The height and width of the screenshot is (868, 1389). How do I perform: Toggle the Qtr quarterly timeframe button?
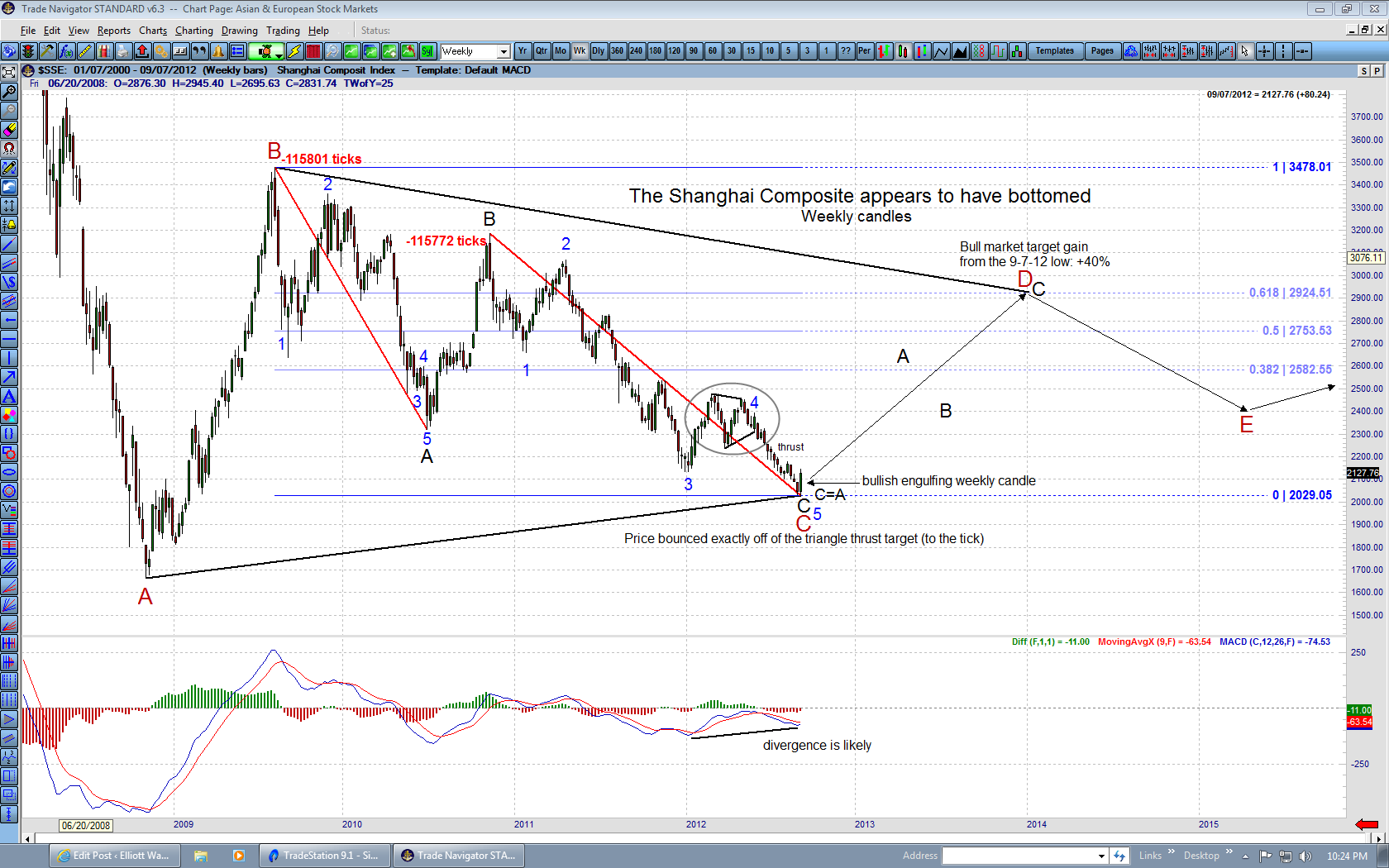point(542,51)
